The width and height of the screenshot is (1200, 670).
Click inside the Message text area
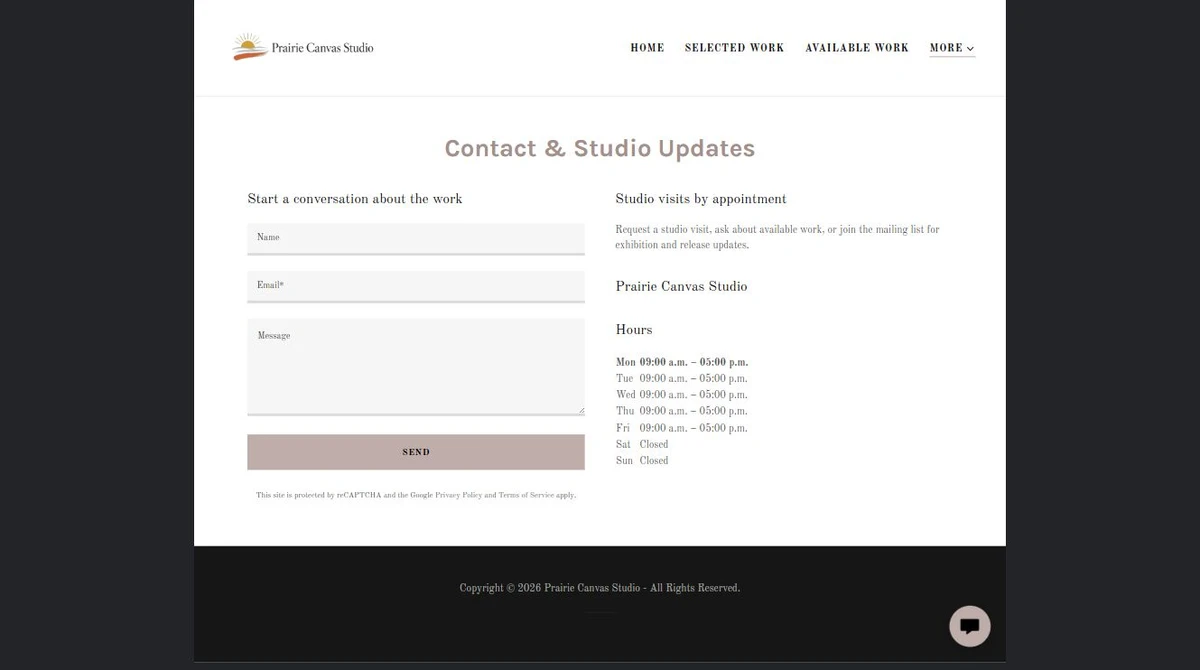pyautogui.click(x=416, y=366)
